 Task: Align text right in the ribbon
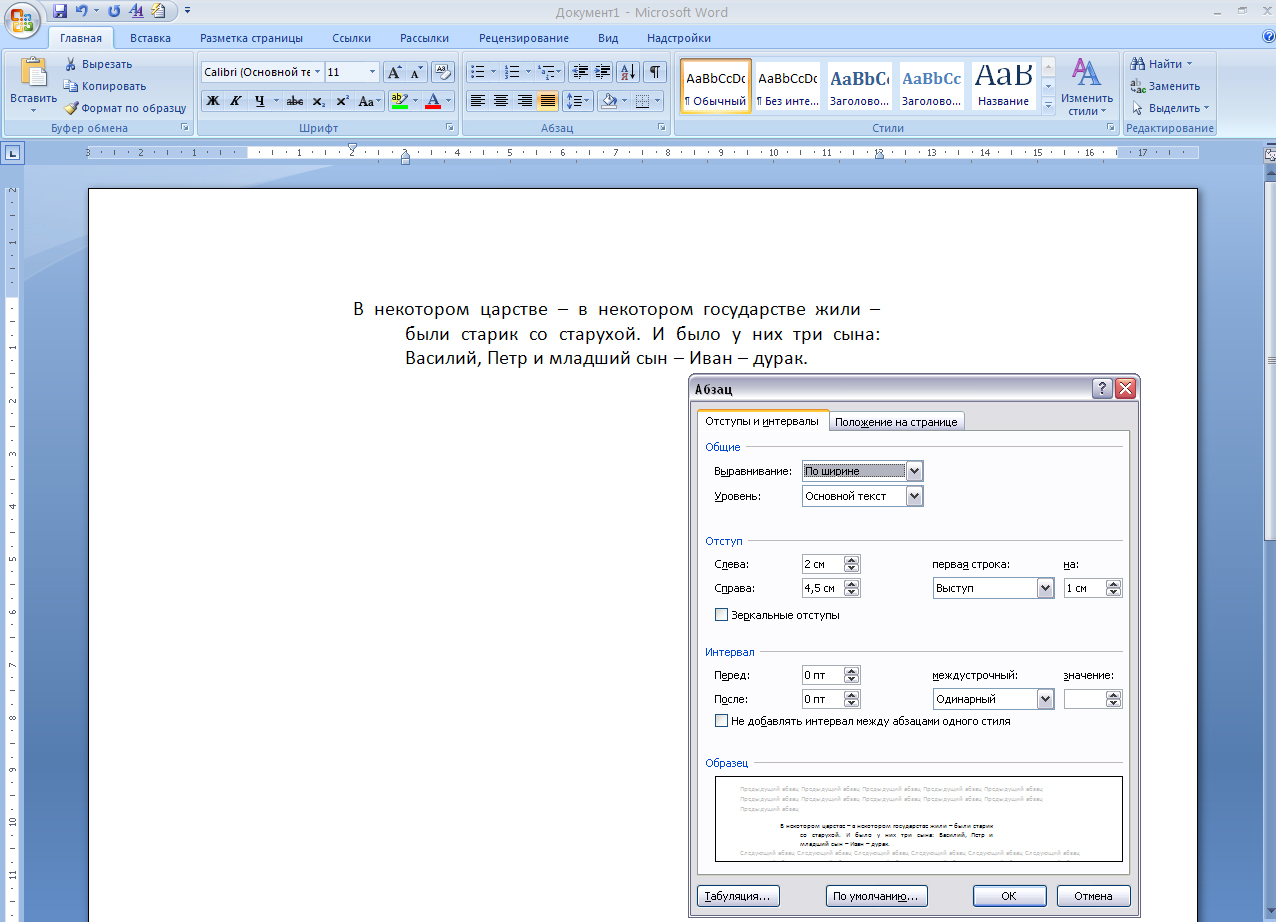tap(524, 101)
